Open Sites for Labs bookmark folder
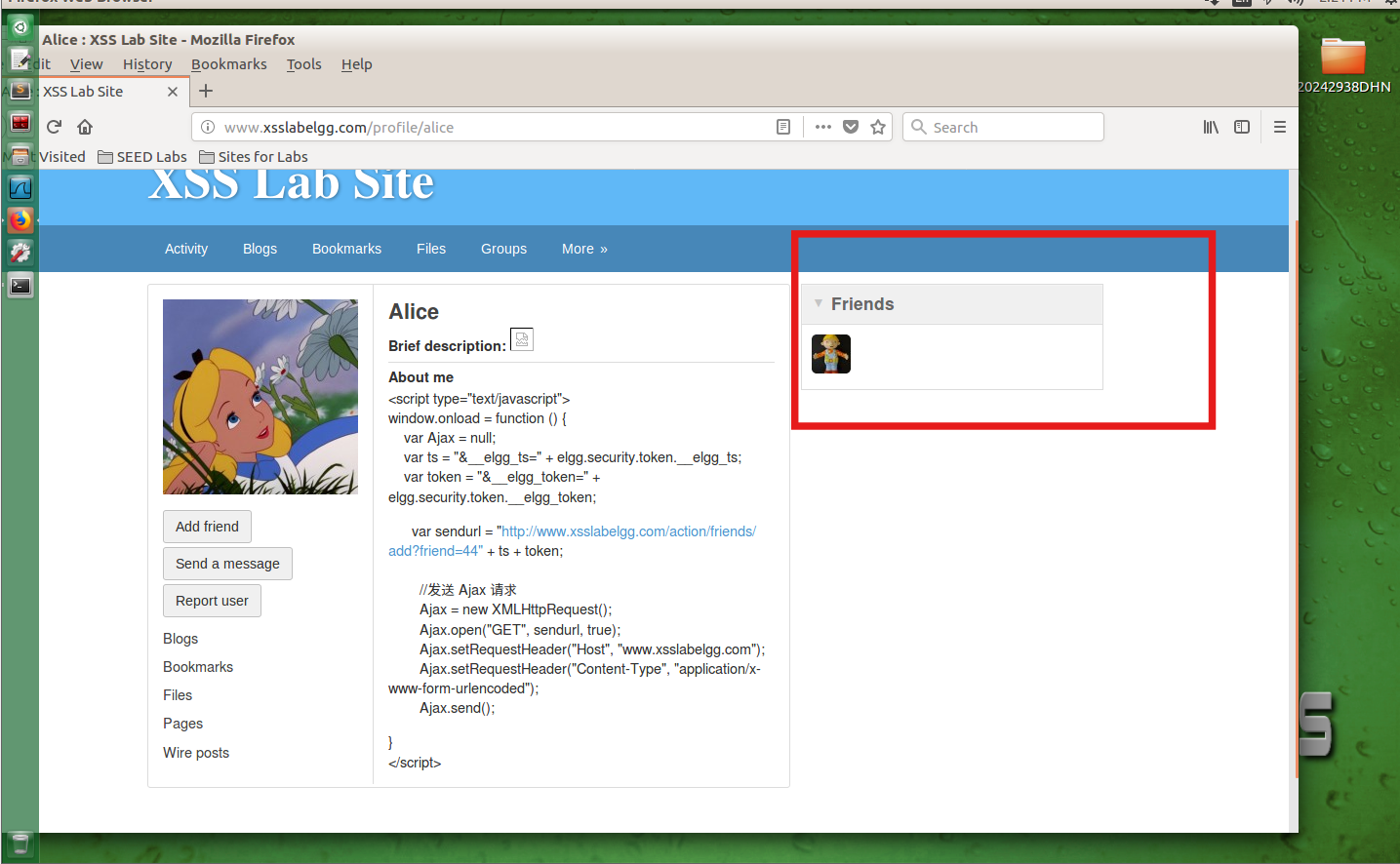Screen dimensions: 1400x864 pyautogui.click(x=254, y=157)
